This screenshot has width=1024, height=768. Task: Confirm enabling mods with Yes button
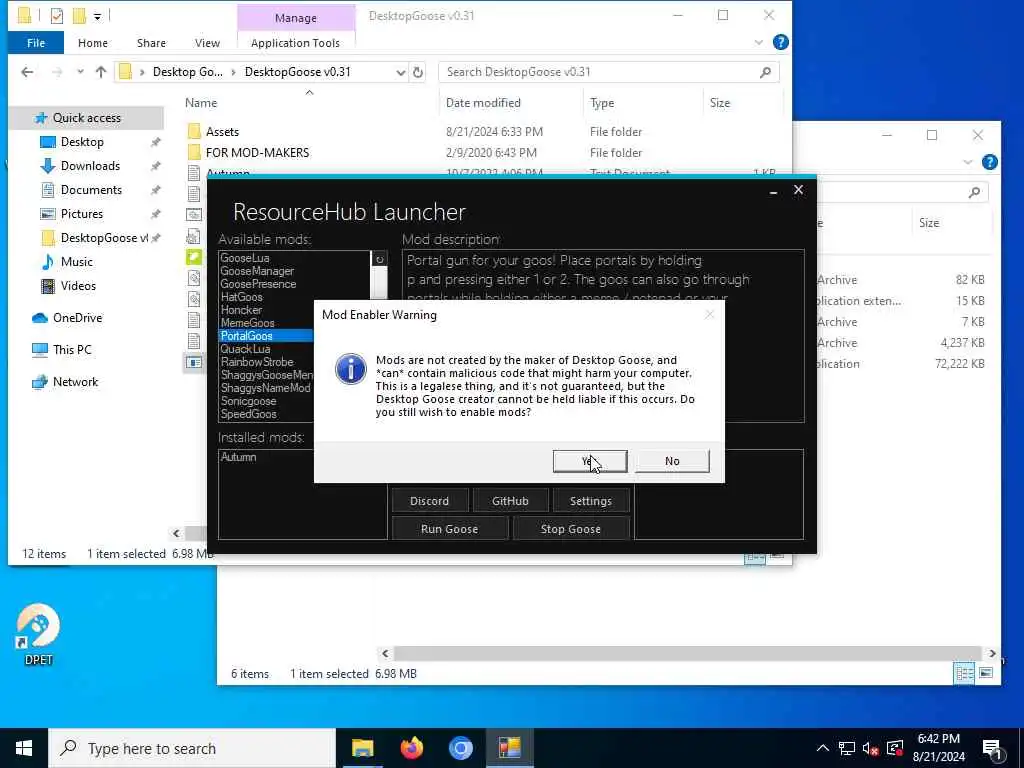point(590,461)
